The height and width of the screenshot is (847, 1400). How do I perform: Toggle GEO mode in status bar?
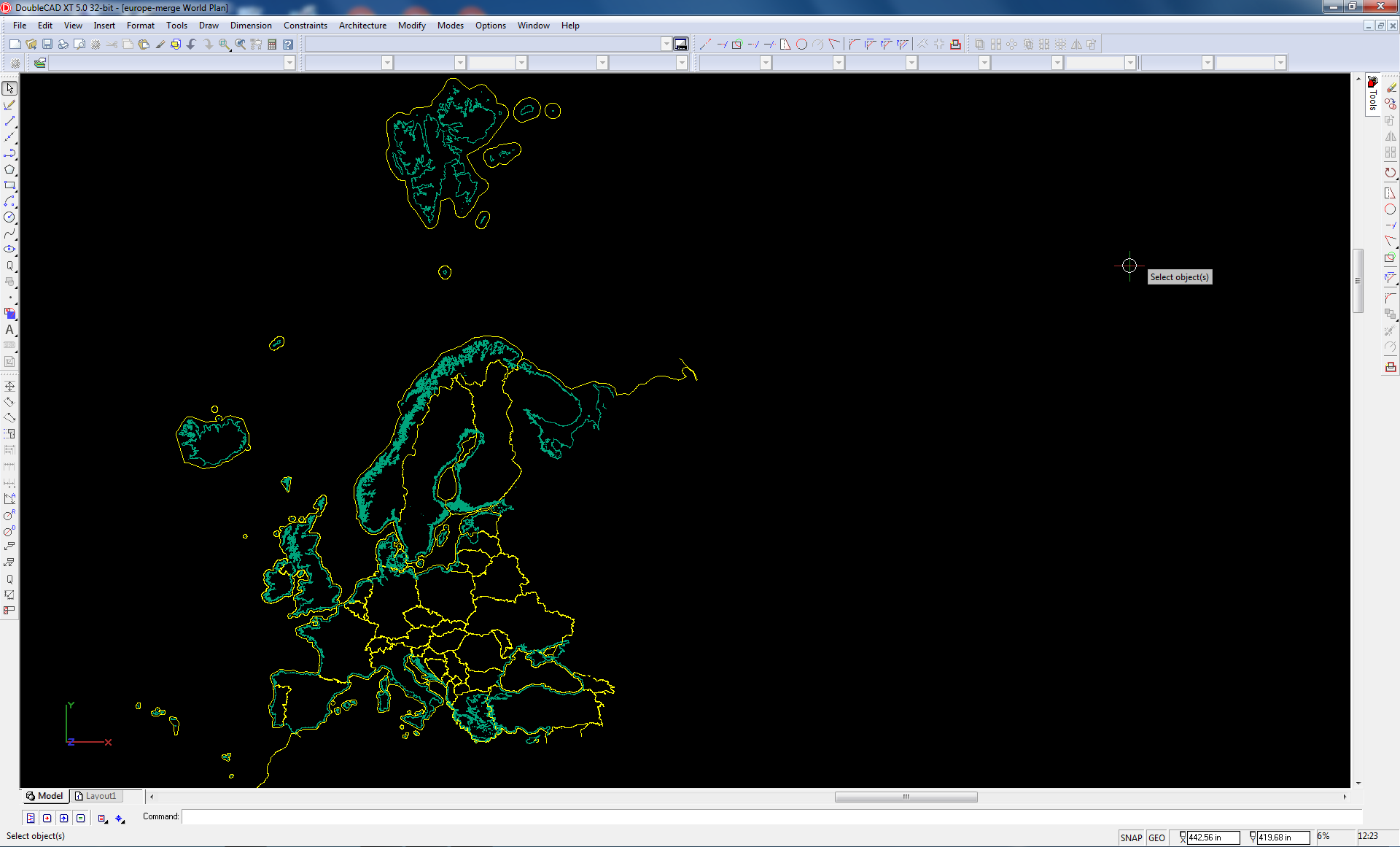click(x=1156, y=838)
